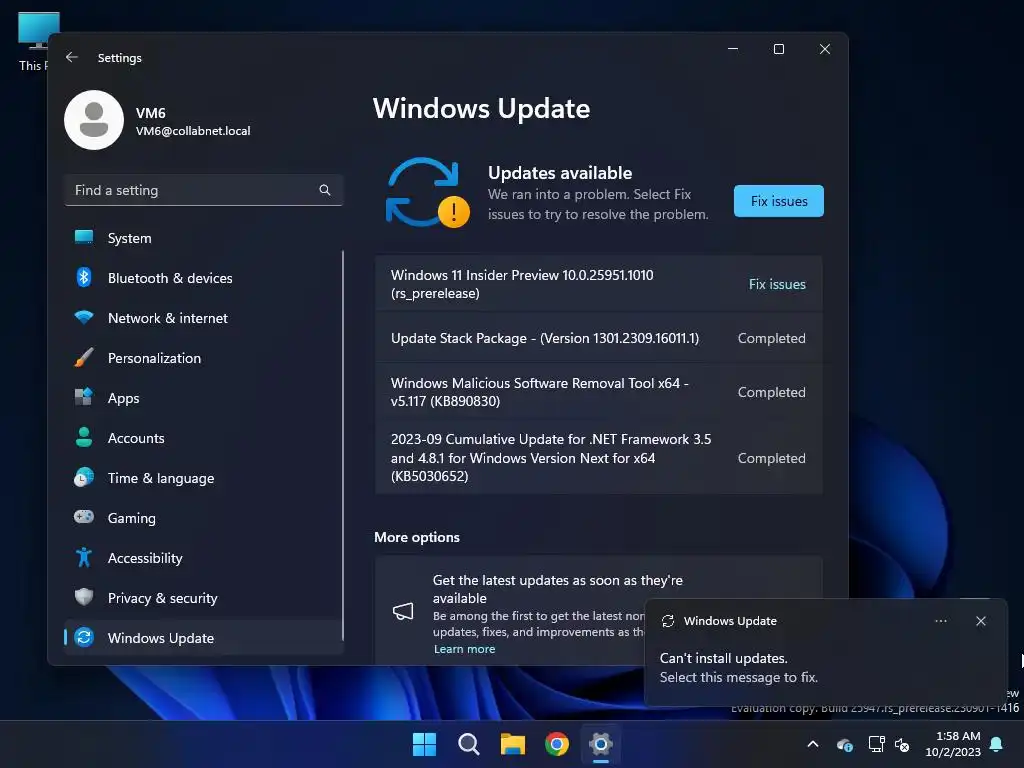Click the Windows Update sync icon in sidebar
This screenshot has width=1024, height=768.
click(x=84, y=637)
